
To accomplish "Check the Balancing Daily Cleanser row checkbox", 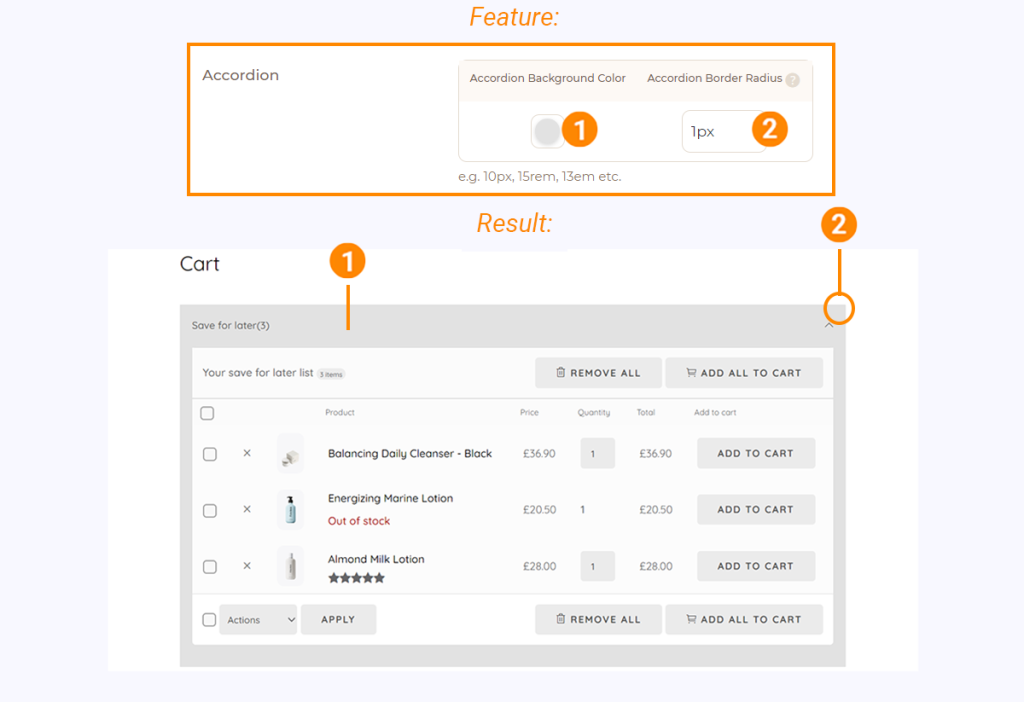I will pyautogui.click(x=210, y=454).
